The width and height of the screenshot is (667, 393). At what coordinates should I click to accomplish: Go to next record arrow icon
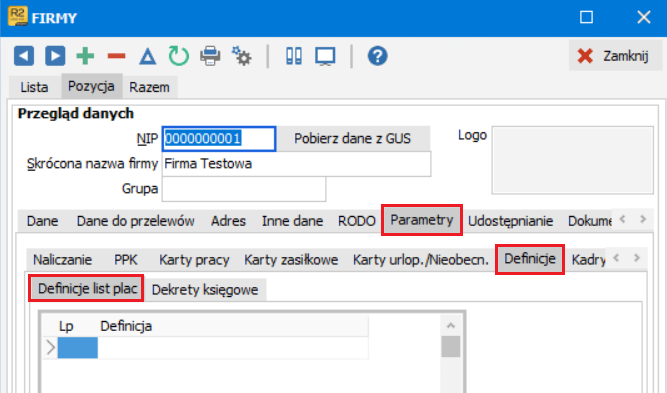(55, 56)
